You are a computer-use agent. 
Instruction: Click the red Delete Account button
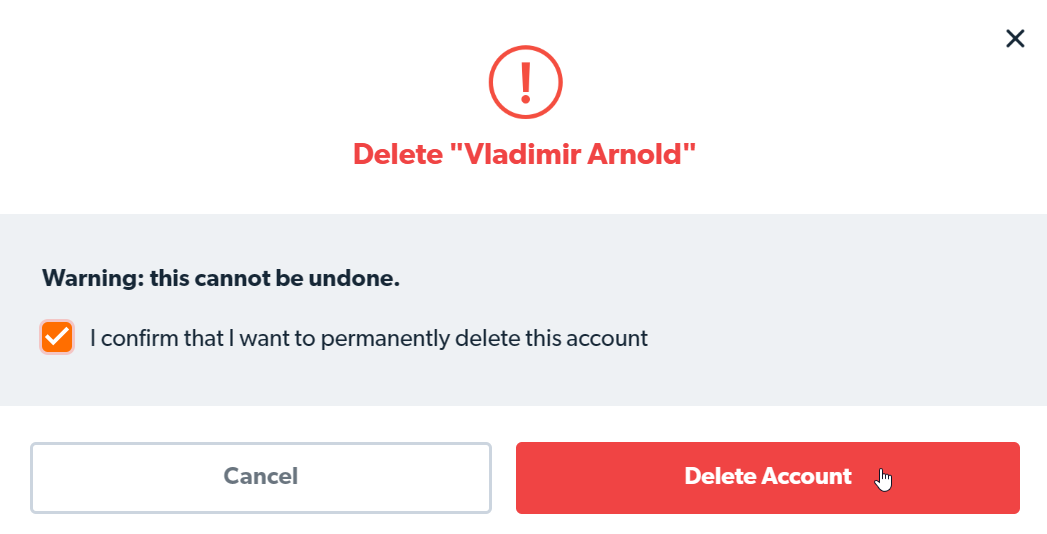[x=767, y=477]
